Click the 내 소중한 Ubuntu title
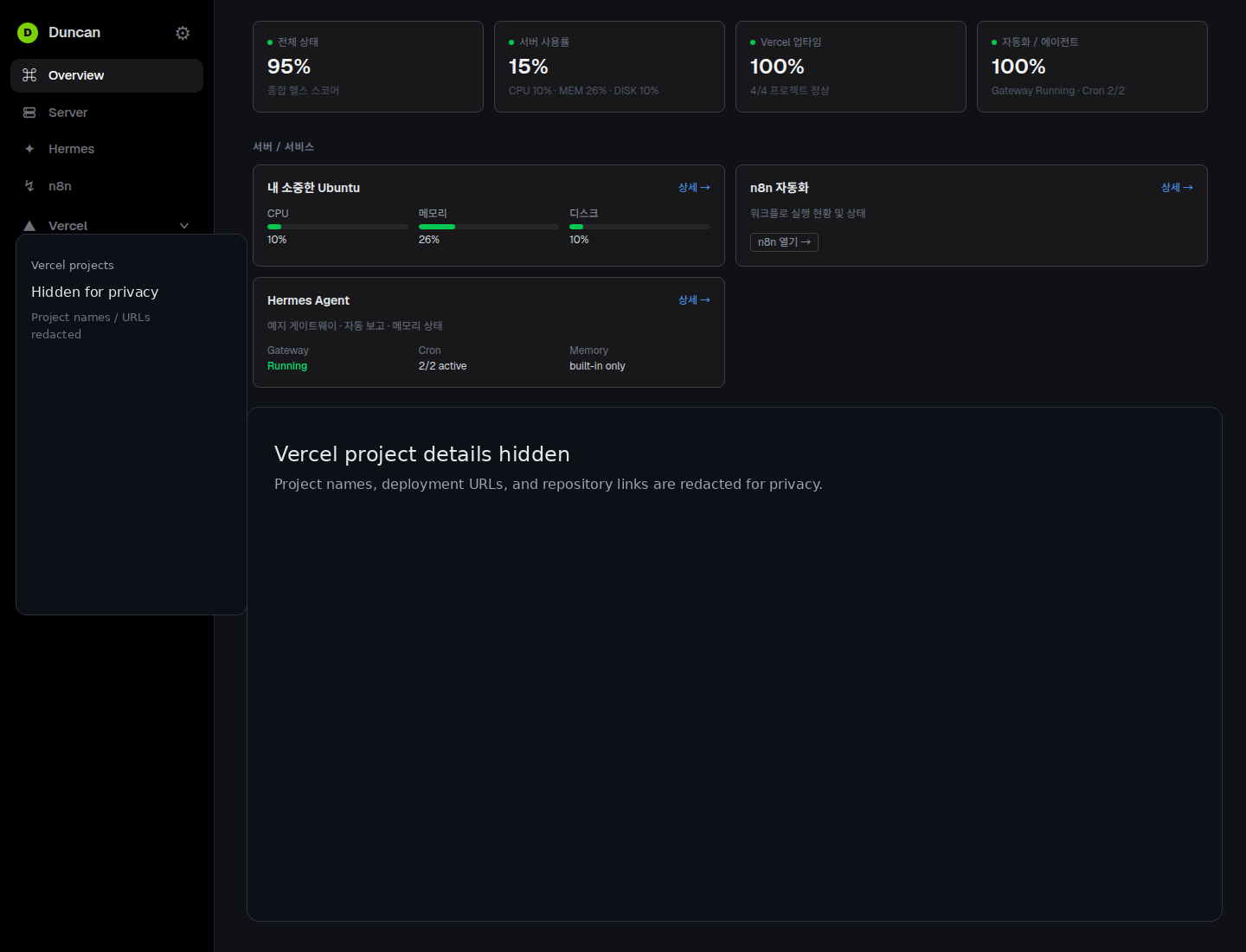This screenshot has width=1246, height=952. pos(313,188)
